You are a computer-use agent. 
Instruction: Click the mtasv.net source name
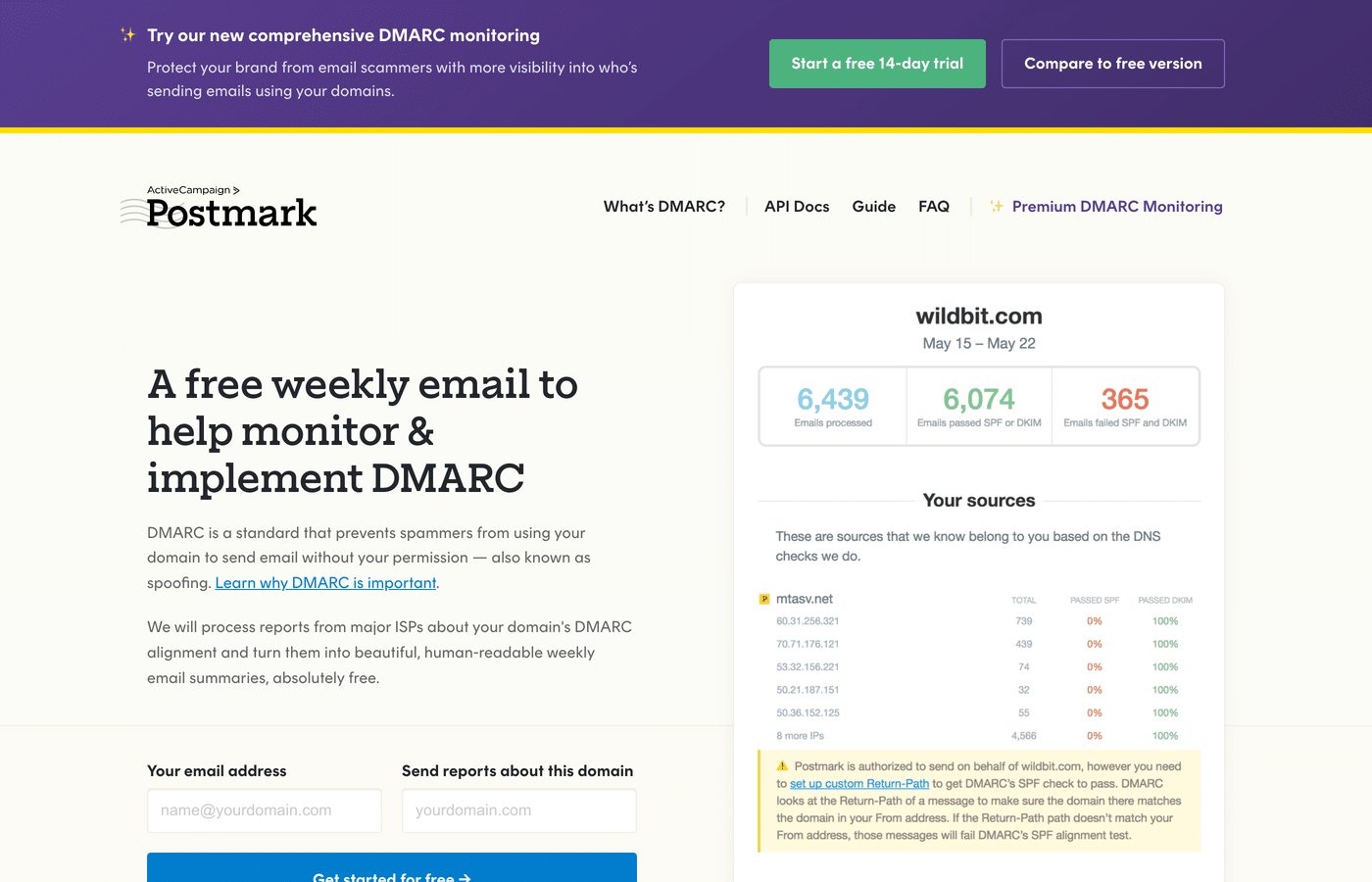pos(805,599)
